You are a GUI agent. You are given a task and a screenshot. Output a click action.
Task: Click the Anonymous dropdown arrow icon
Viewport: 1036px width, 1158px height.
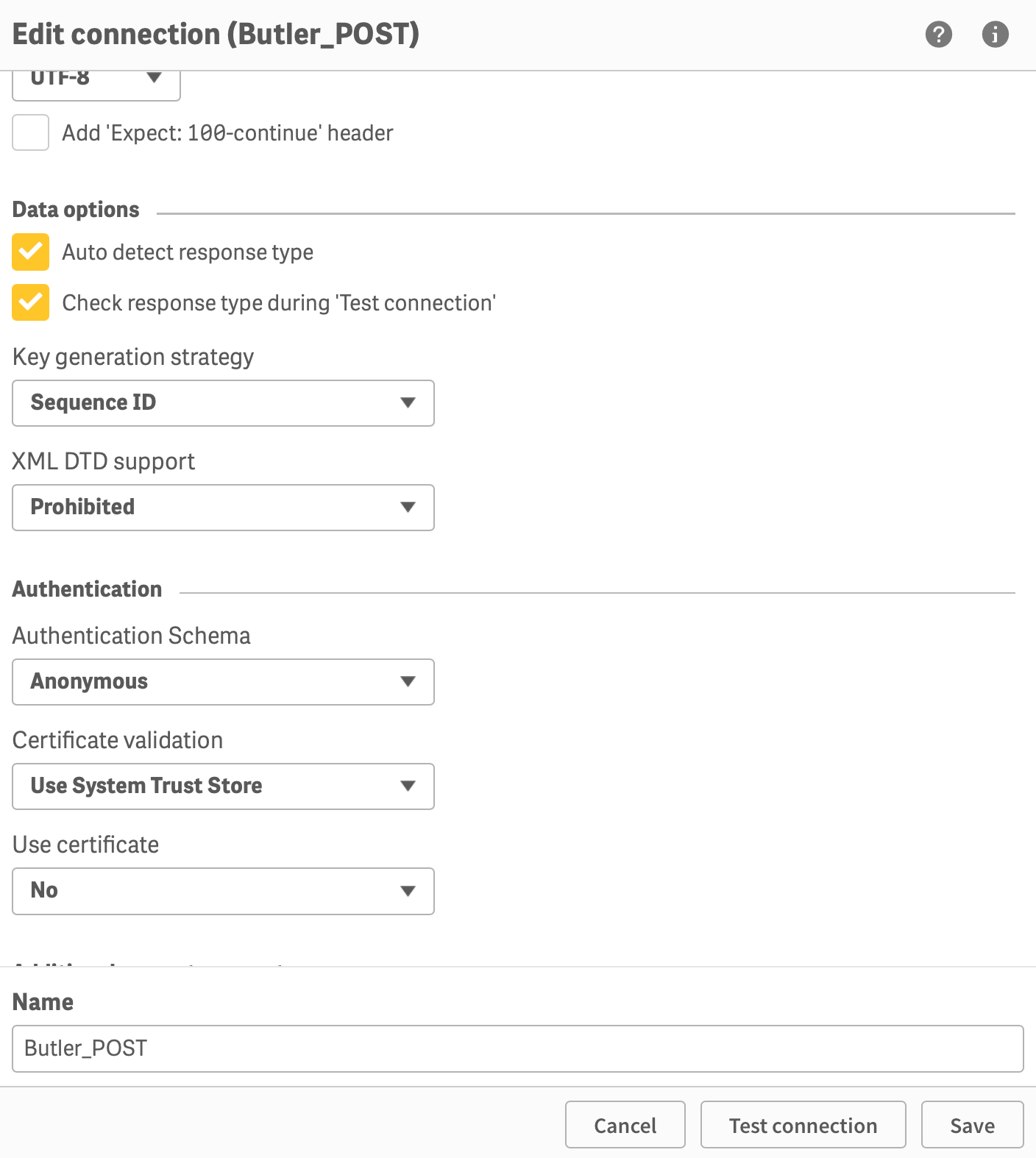pyautogui.click(x=408, y=681)
